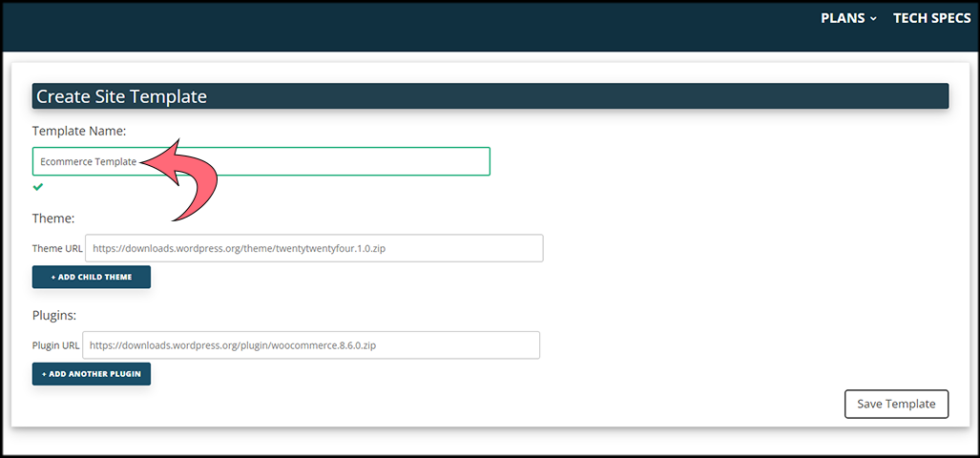Save the template with Save Template
Viewport: 980px width, 458px height.
[896, 404]
